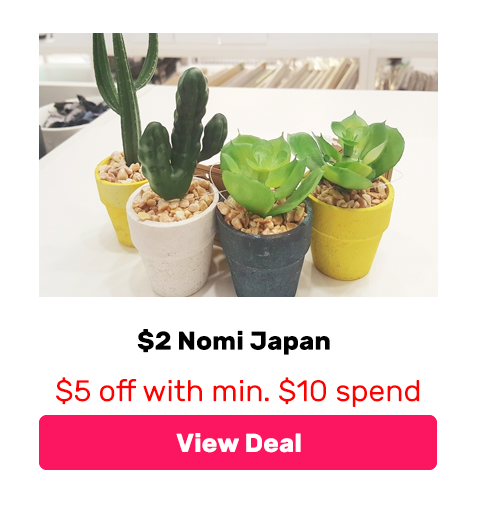Open the cactus plants deal thumbnail

[x=238, y=165]
